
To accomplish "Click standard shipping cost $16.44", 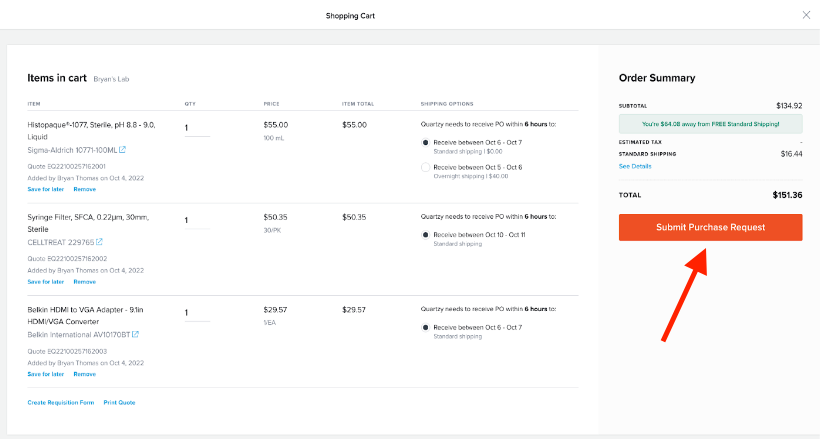I will tap(791, 154).
